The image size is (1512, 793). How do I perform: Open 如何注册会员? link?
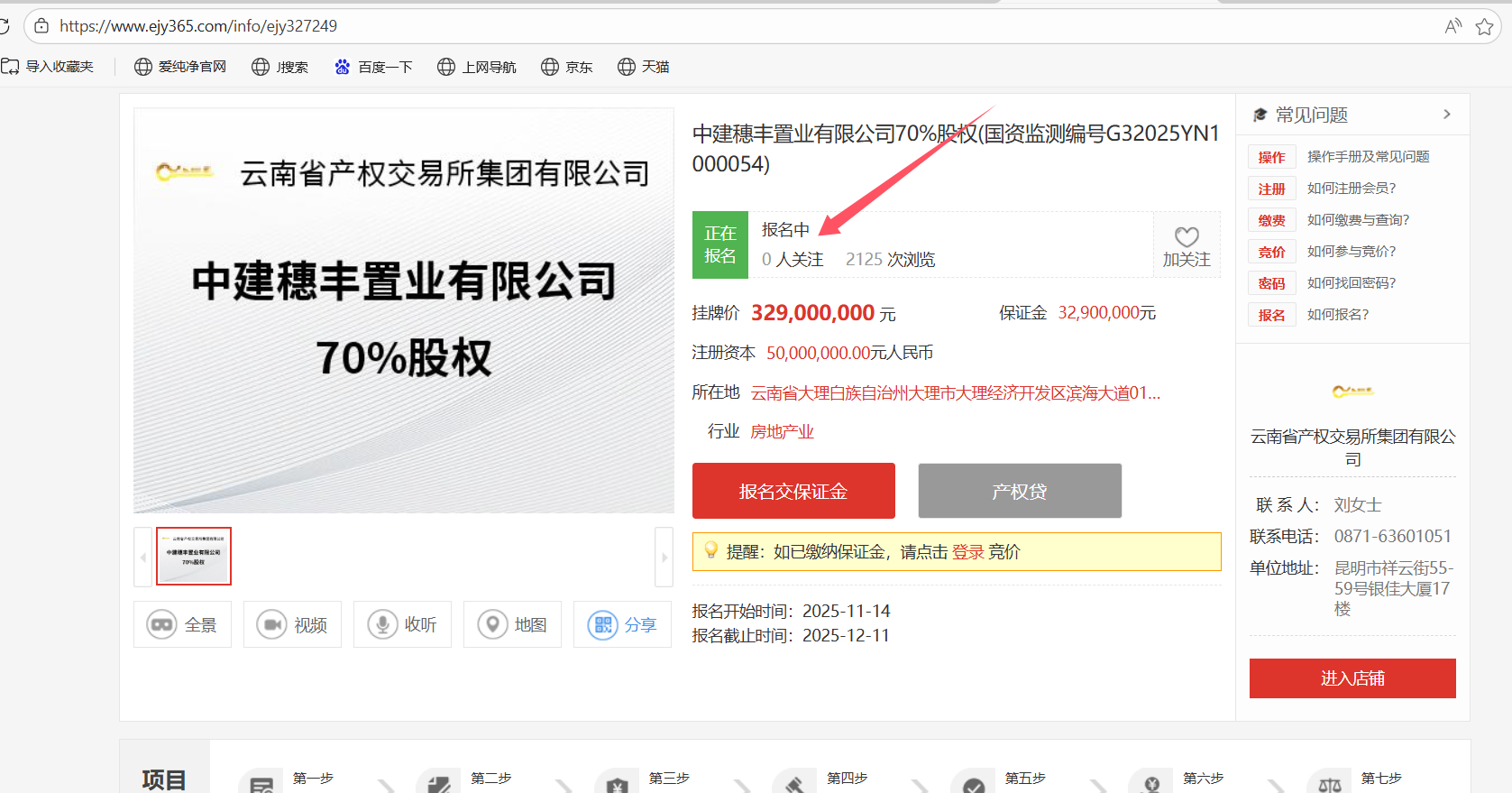(x=1352, y=189)
